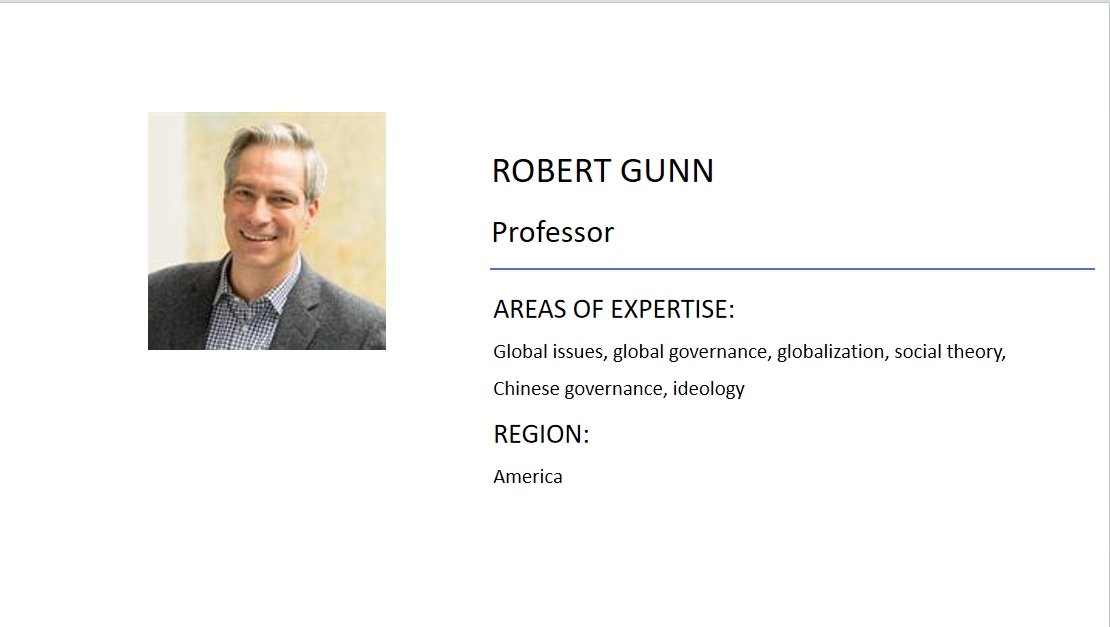Click the "Professor" title text

tap(552, 232)
